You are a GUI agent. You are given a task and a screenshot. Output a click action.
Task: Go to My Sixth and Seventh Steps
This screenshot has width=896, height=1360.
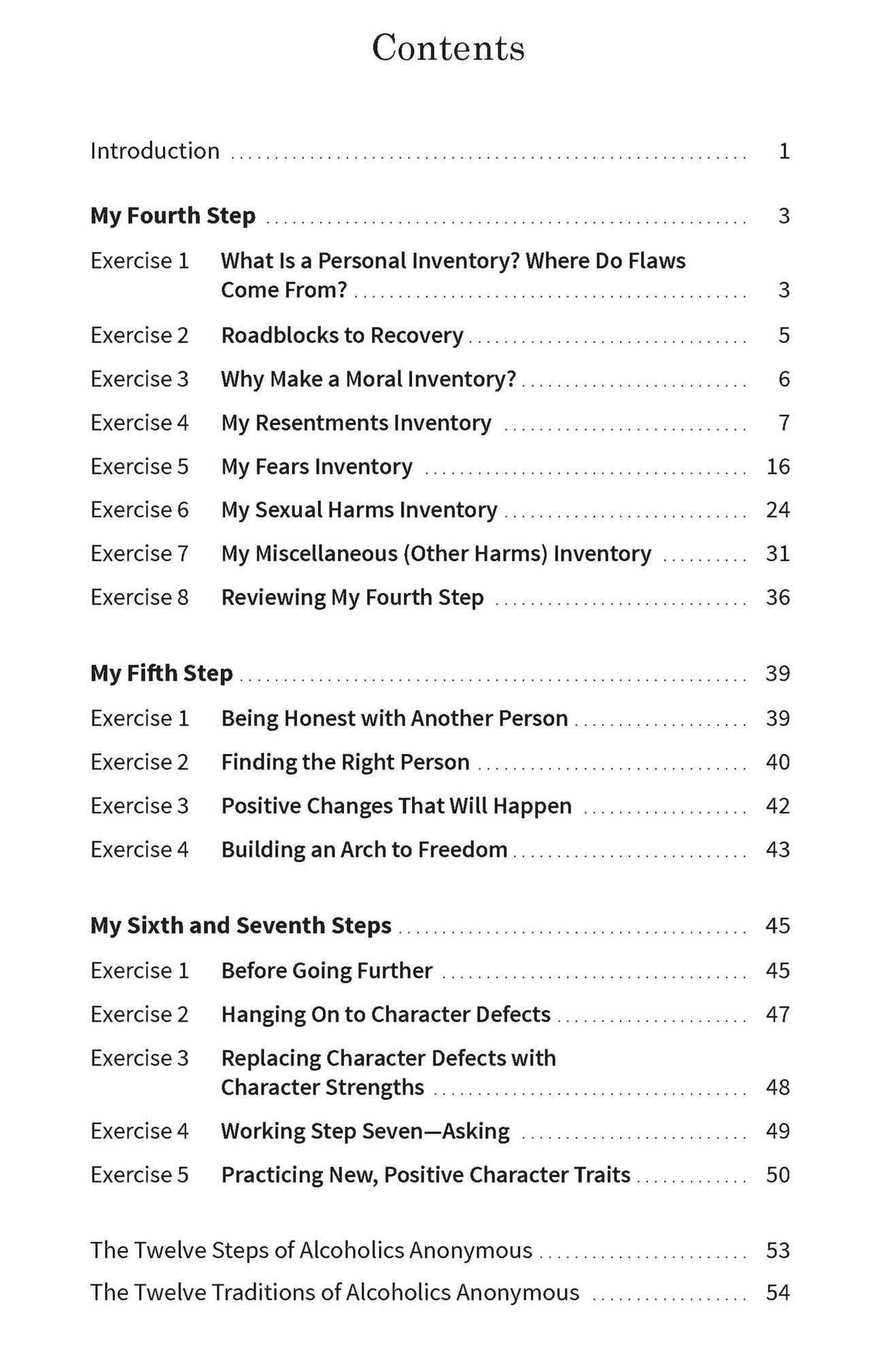(x=241, y=925)
